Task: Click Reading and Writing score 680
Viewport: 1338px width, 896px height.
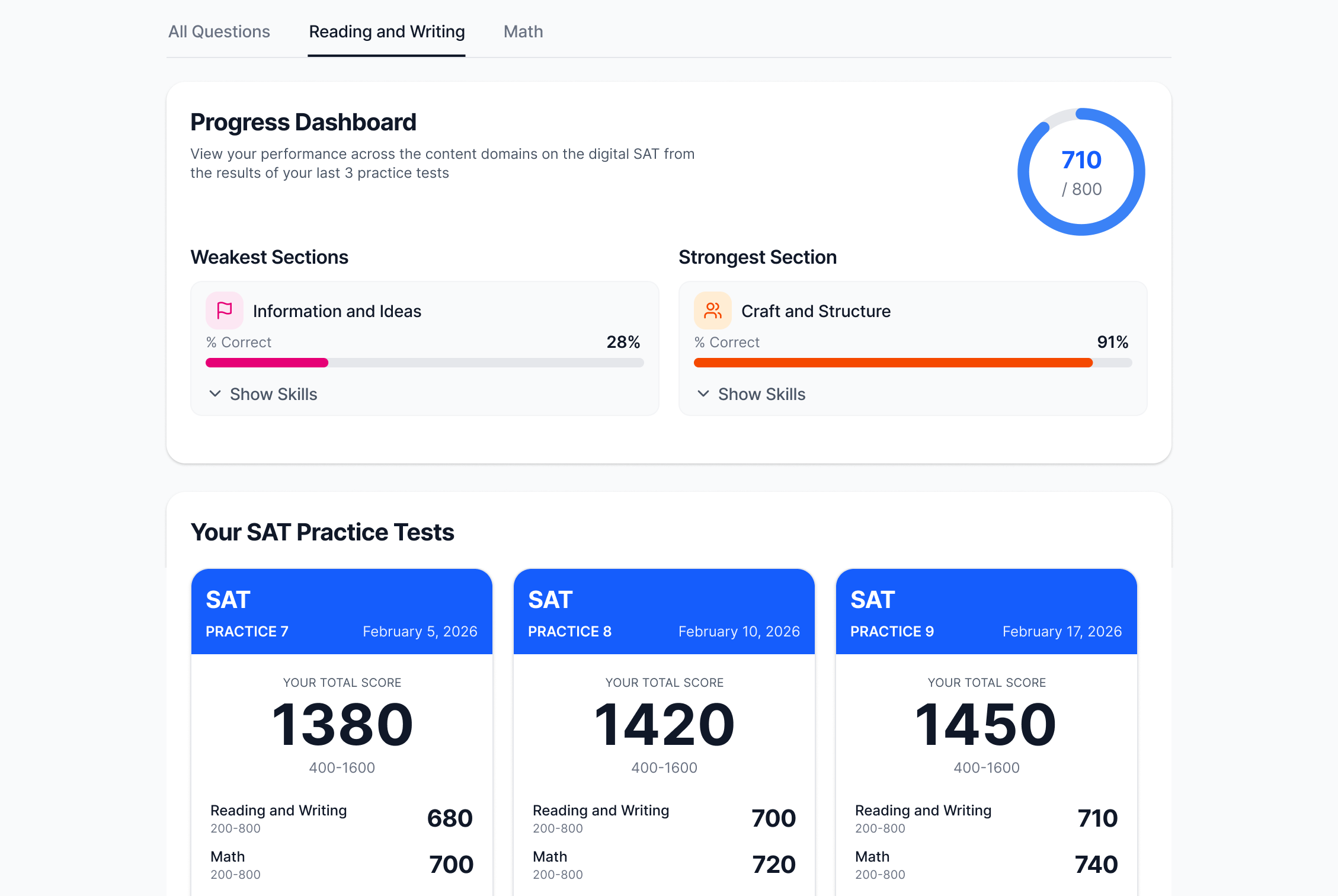Action: 450,818
